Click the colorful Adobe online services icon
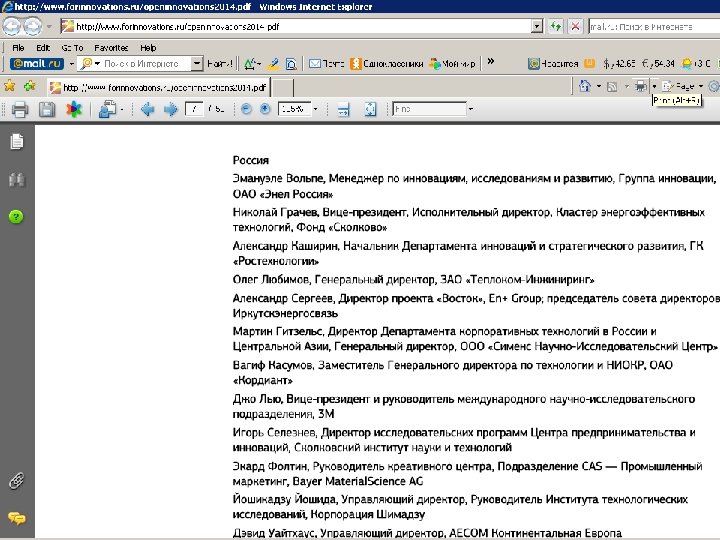Screen dimensions: 720x540 pos(73,109)
